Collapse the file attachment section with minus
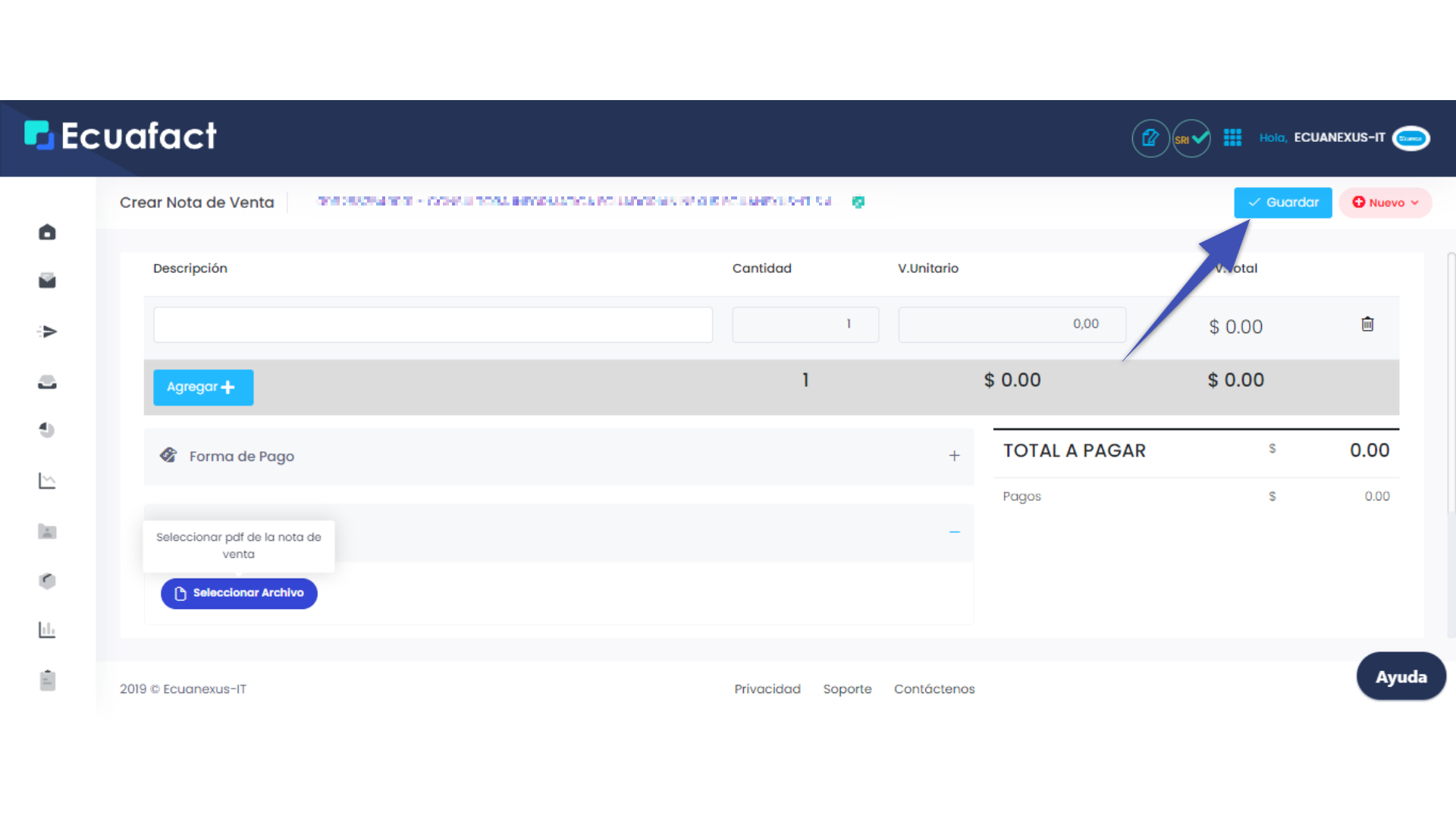The height and width of the screenshot is (819, 1456). click(x=954, y=532)
